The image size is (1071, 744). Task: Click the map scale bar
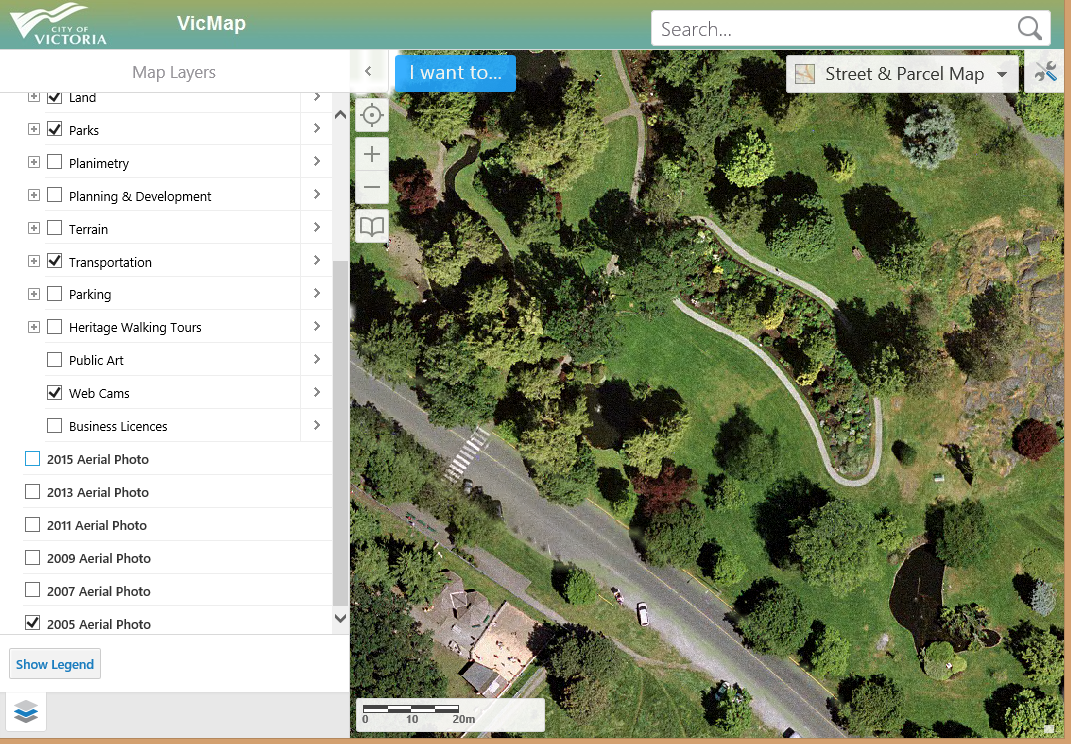[450, 715]
